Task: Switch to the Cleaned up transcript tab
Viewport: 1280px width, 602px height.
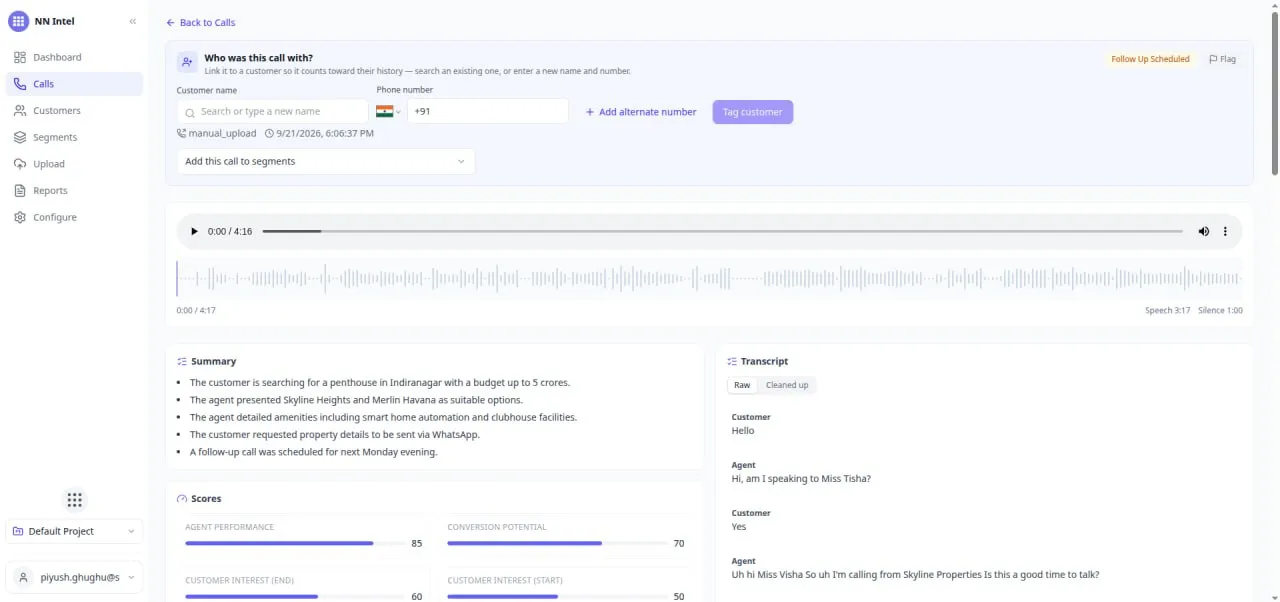Action: 787,385
